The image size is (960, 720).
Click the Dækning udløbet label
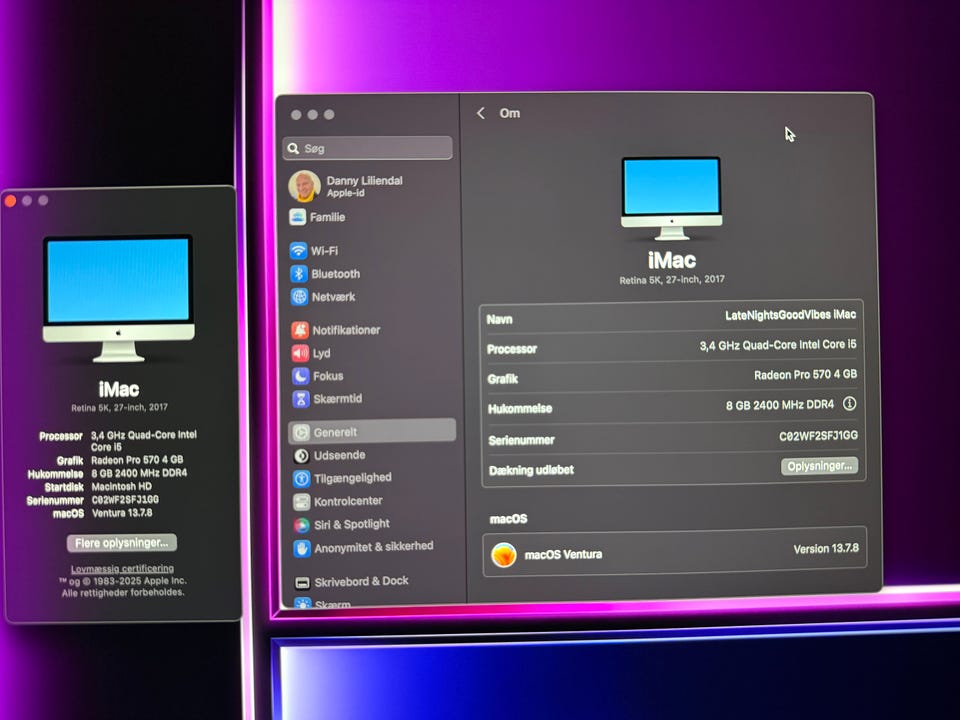coord(531,470)
